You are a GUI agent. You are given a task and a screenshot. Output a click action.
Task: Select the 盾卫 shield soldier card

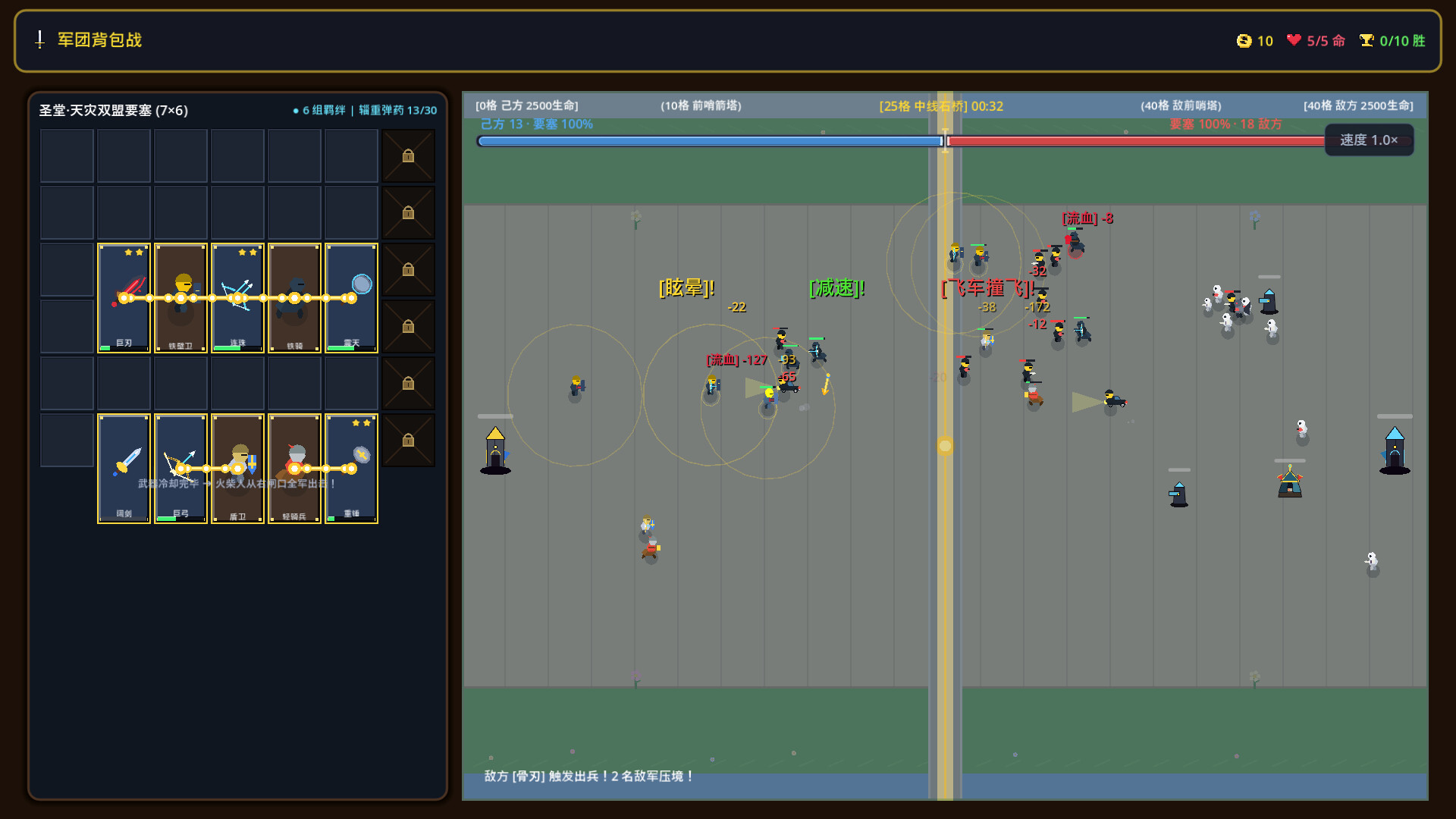click(x=237, y=469)
